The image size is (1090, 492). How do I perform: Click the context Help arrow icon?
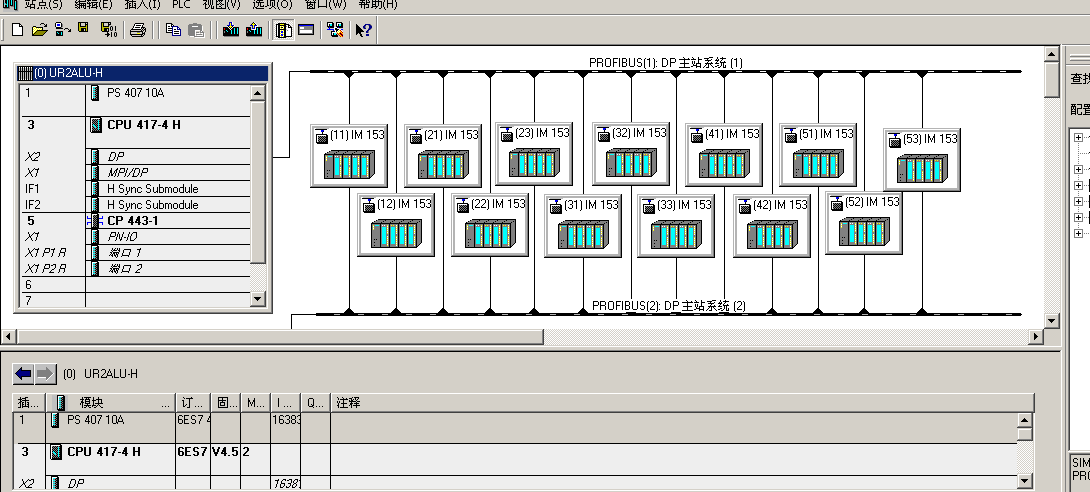coord(363,30)
